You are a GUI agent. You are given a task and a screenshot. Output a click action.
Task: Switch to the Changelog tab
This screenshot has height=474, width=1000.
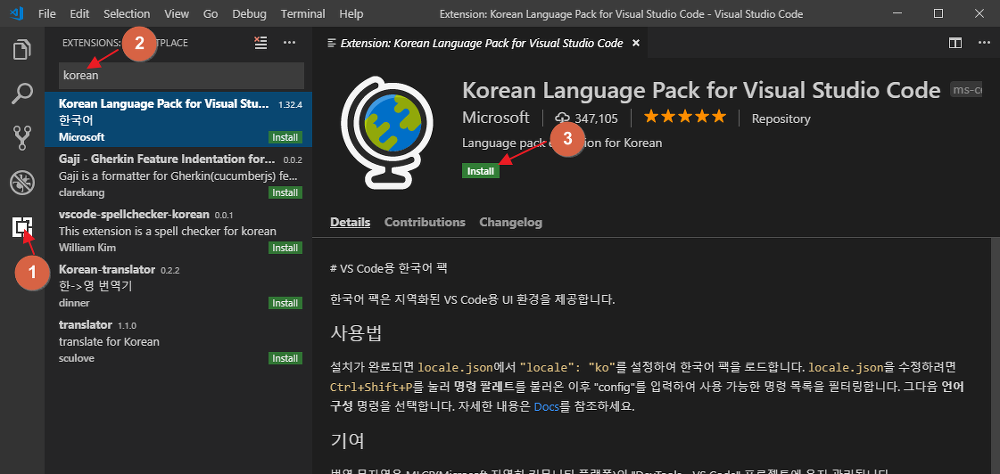click(511, 222)
